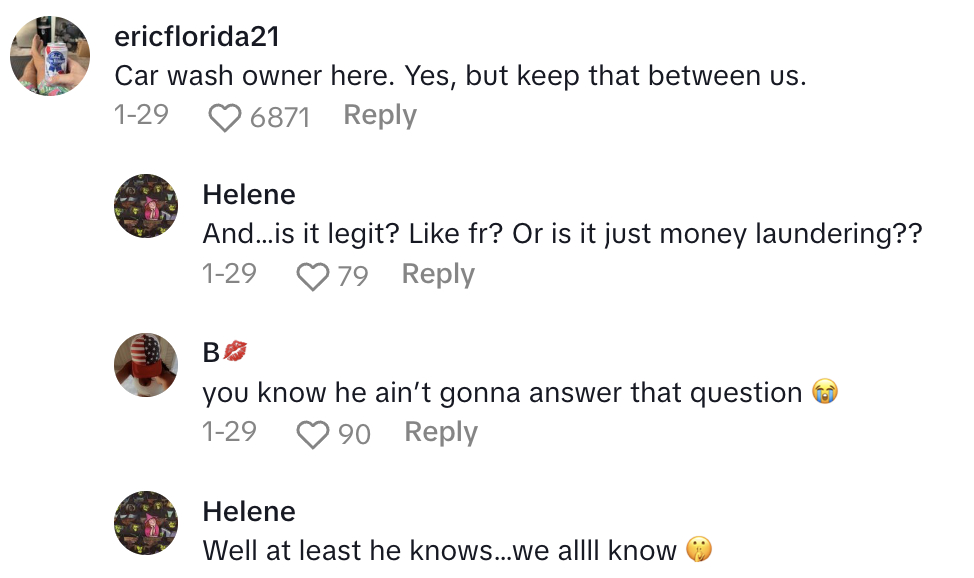Visit the ericflorida21 username link
Image resolution: width=974 pixels, height=578 pixels.
(196, 37)
